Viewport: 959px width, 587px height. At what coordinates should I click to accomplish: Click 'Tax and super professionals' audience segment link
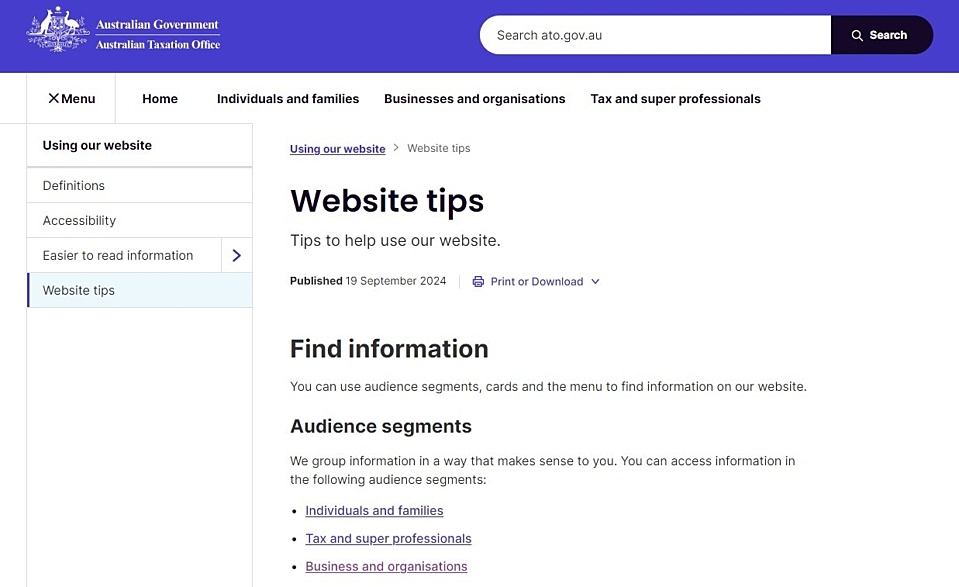[x=388, y=538]
